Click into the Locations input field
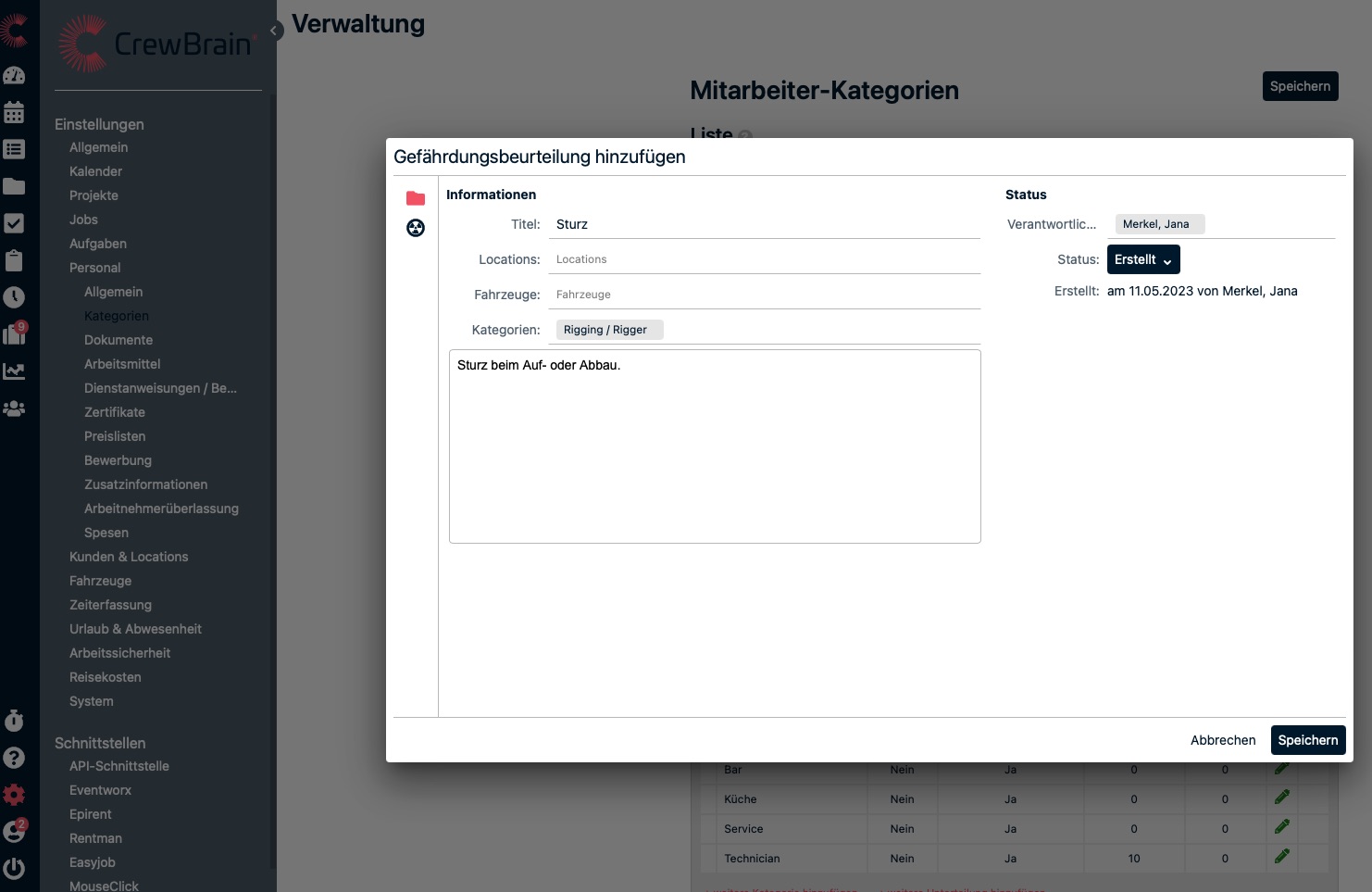 coord(765,259)
